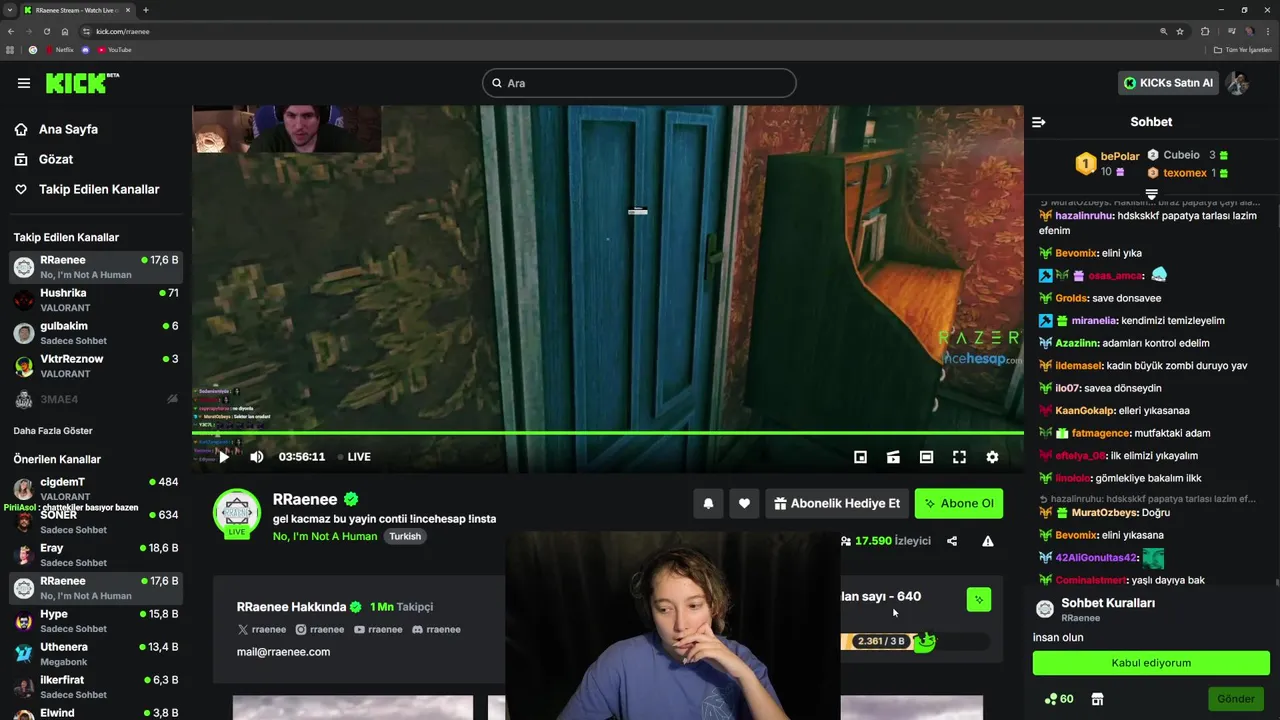Screen dimensions: 1280x720
Task: Collapse the Sohbet chat panel
Action: tap(1038, 122)
